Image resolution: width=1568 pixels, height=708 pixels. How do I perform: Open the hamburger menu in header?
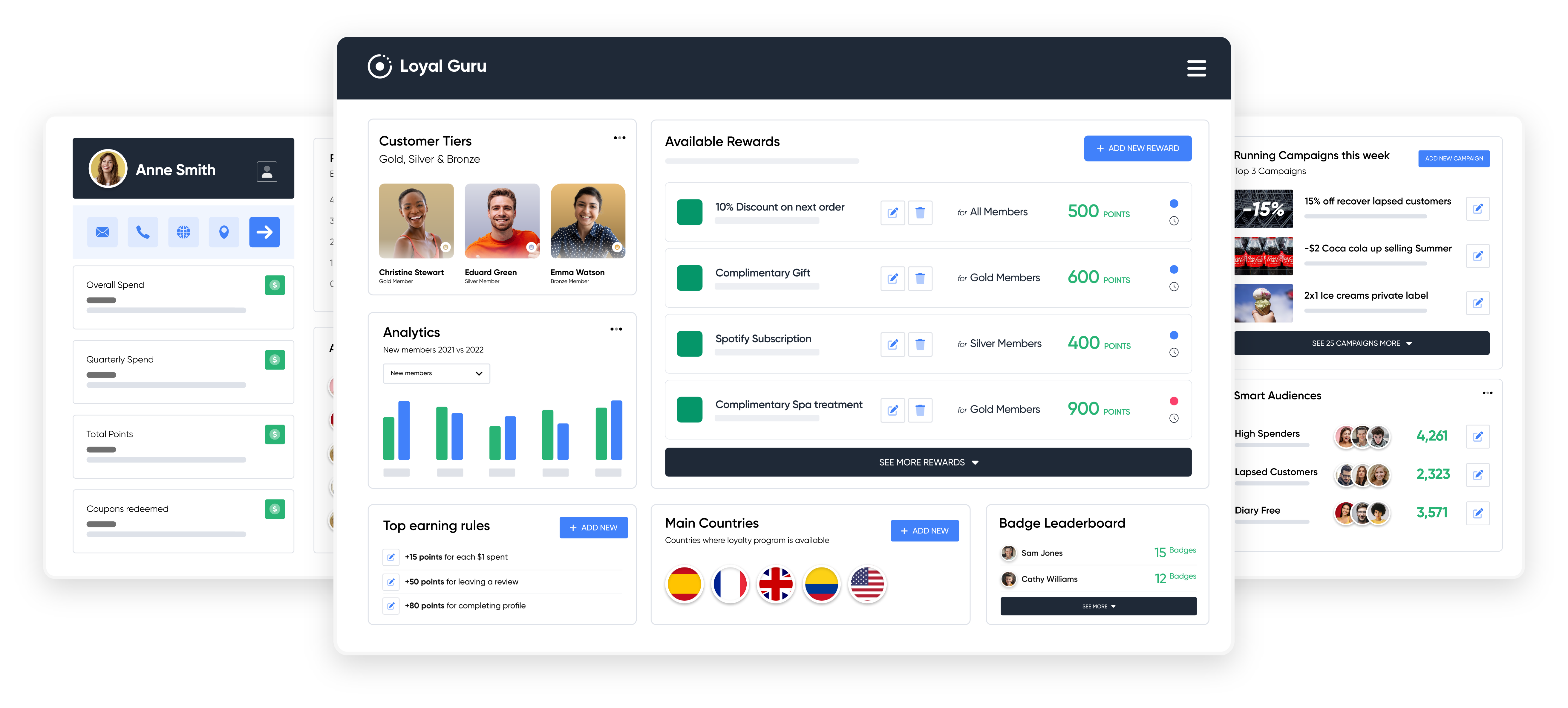click(x=1196, y=68)
